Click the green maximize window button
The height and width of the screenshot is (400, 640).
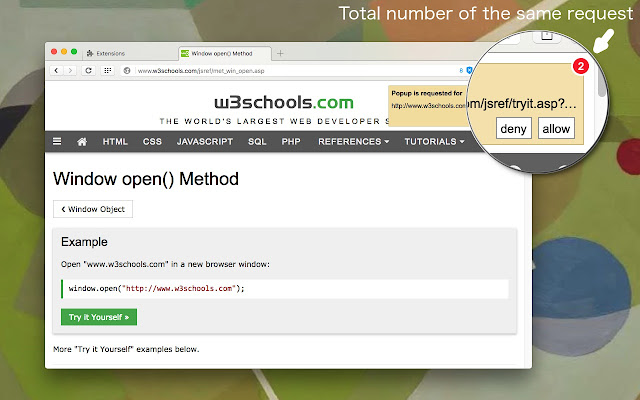click(74, 51)
